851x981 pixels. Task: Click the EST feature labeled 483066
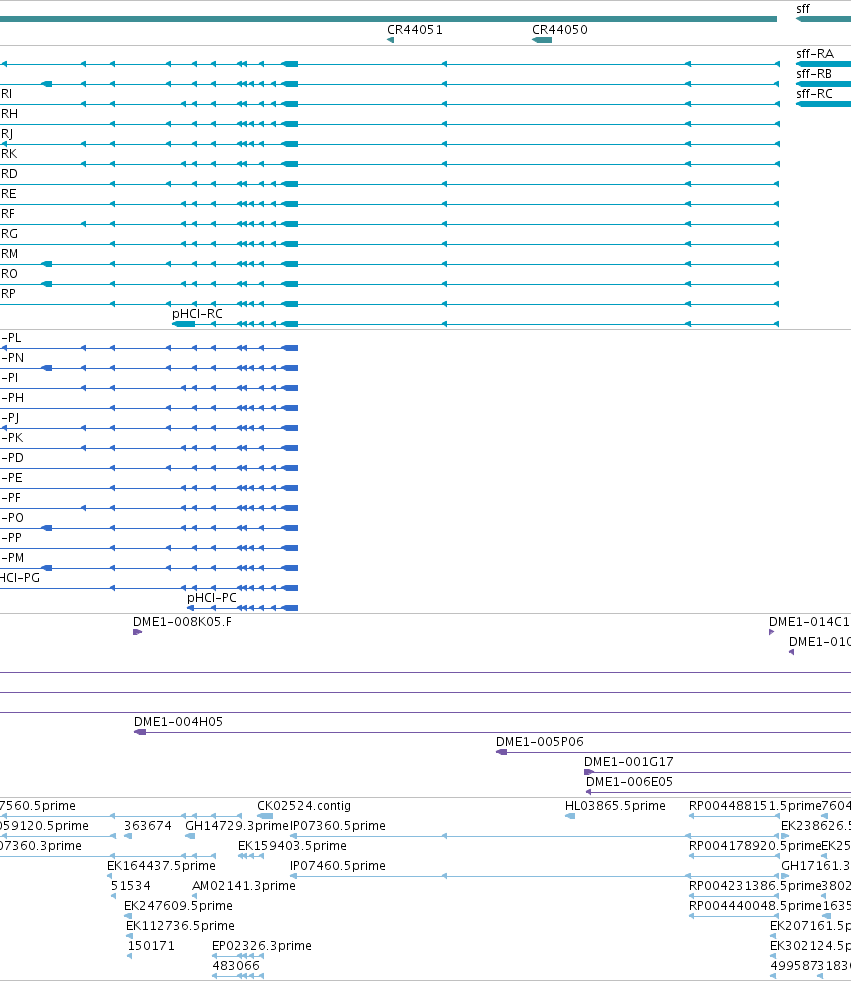pos(238,976)
